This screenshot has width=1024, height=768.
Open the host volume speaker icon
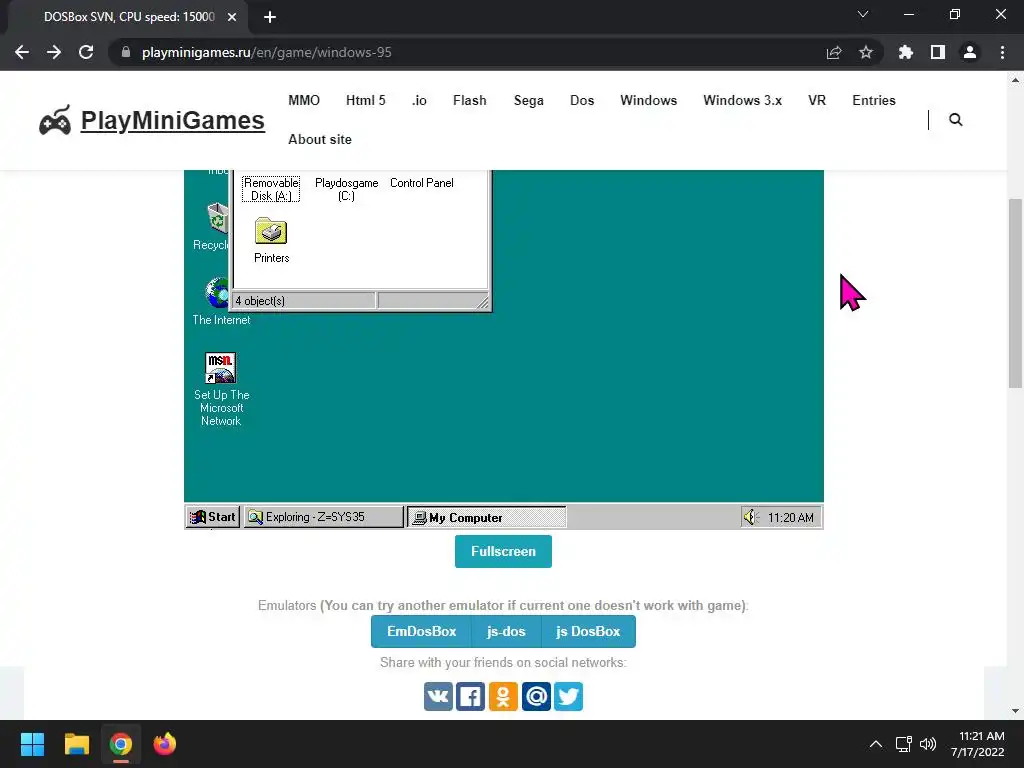pos(927,744)
